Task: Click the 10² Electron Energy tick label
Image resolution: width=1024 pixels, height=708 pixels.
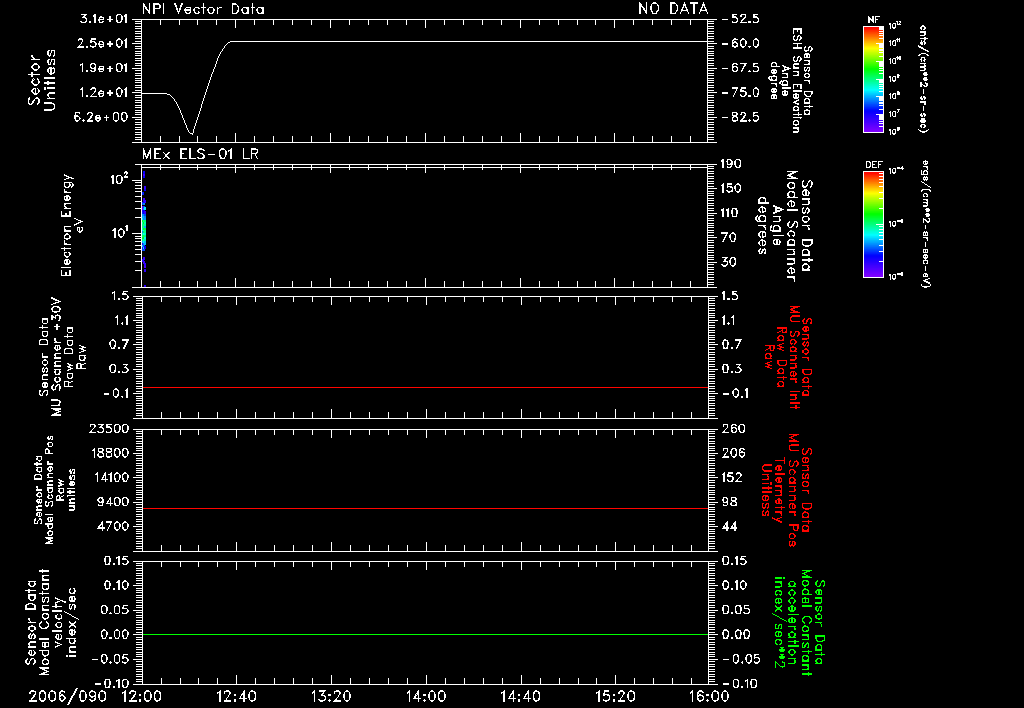Action: point(121,178)
